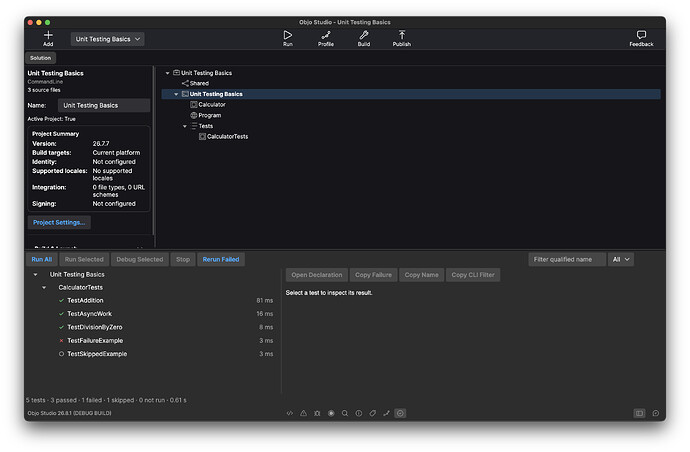Viewport: 690px width, 452px height.
Task: Click the Debug Selected button
Action: click(140, 260)
